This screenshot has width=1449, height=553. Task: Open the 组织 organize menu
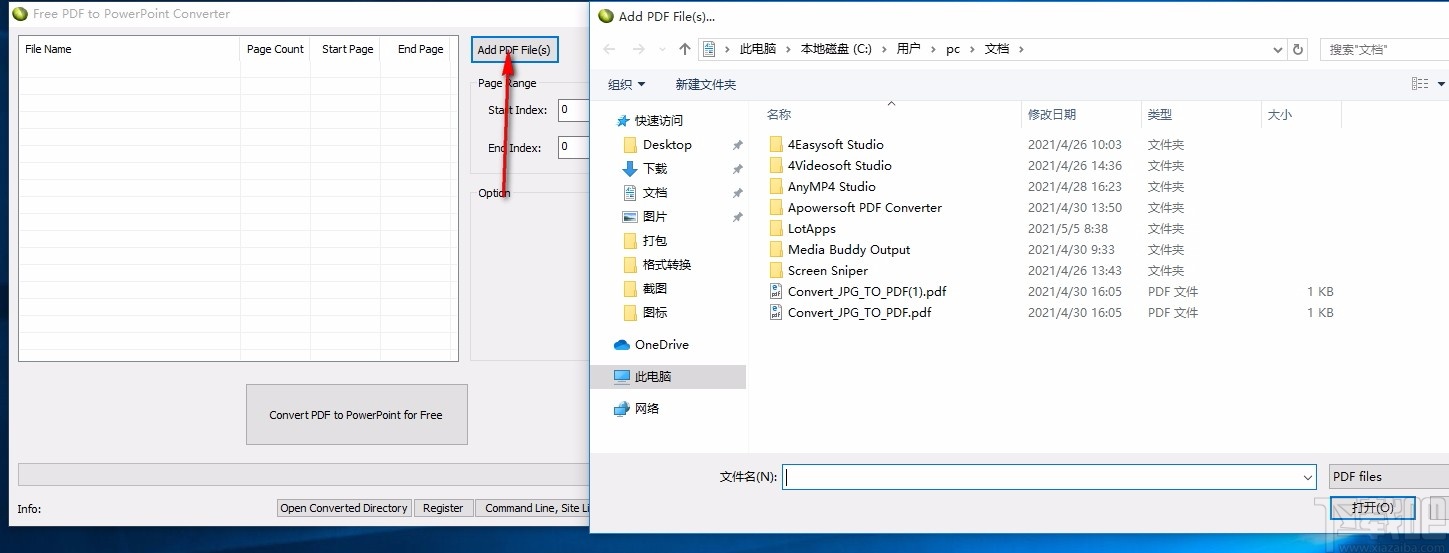pos(627,84)
